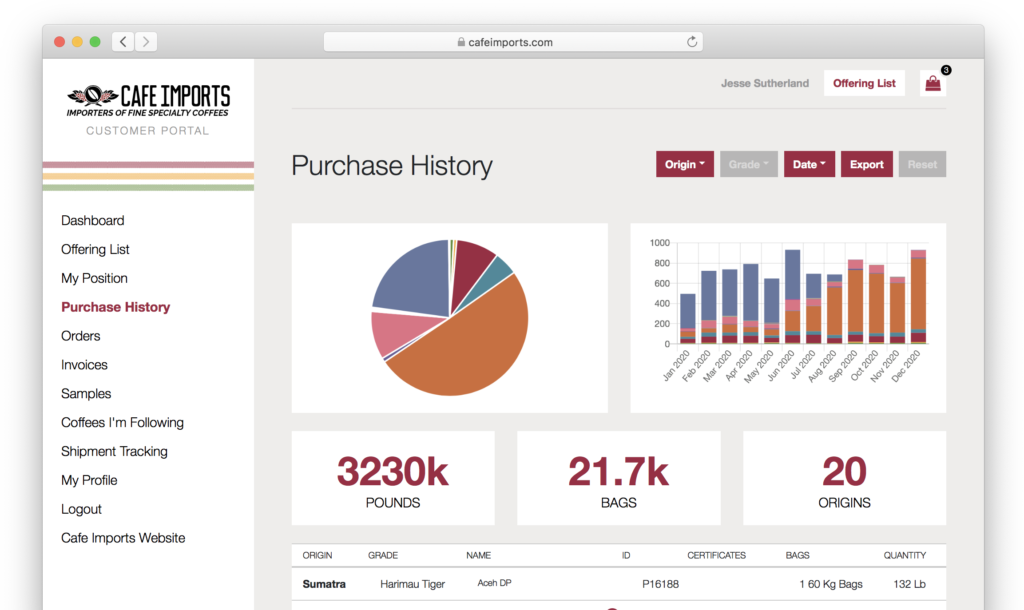Click the browser forward arrow
1024x610 pixels.
pyautogui.click(x=145, y=41)
